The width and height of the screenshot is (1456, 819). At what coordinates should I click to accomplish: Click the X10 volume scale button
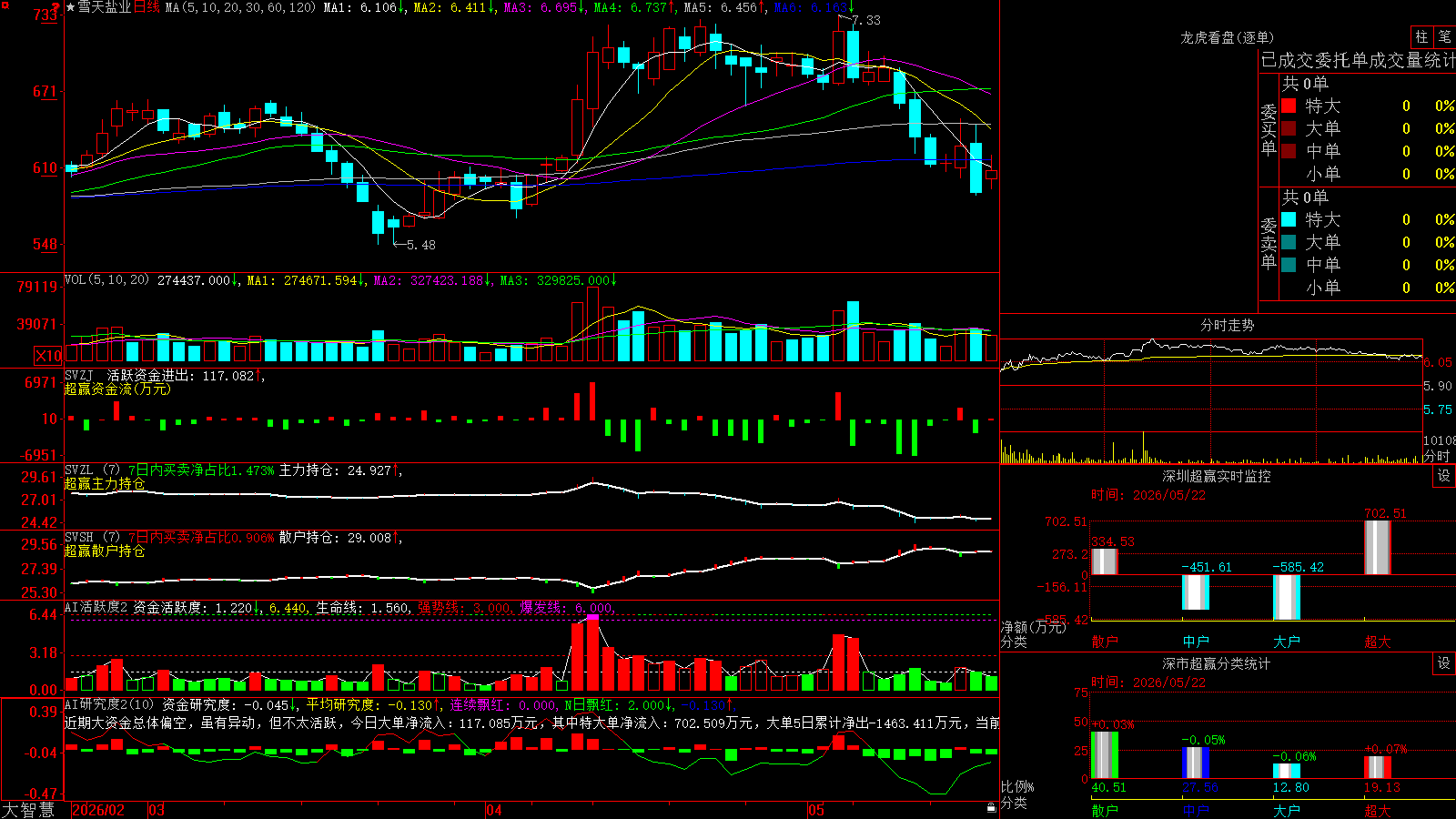(x=48, y=356)
